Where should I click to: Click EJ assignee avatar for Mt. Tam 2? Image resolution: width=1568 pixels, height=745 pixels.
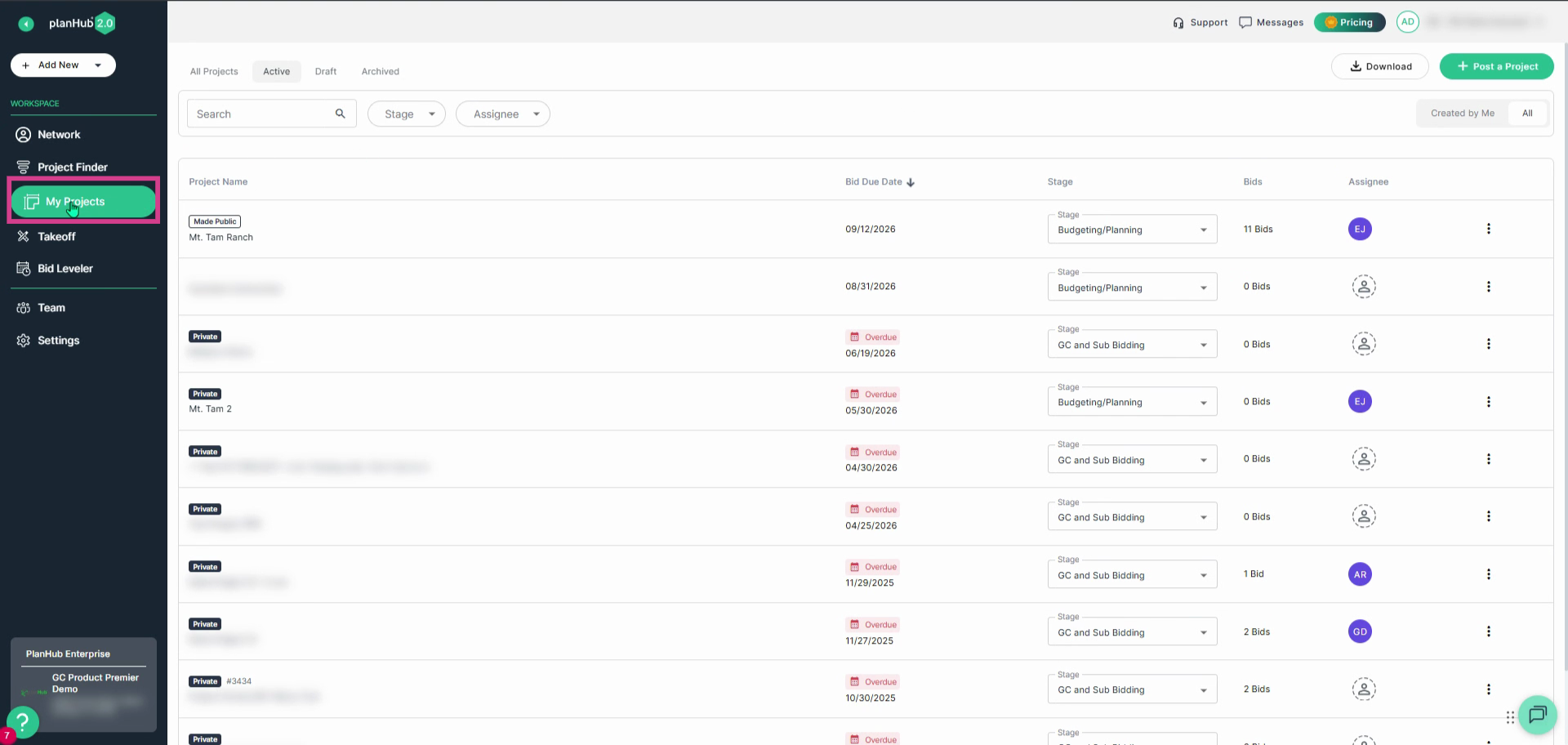[x=1360, y=402]
